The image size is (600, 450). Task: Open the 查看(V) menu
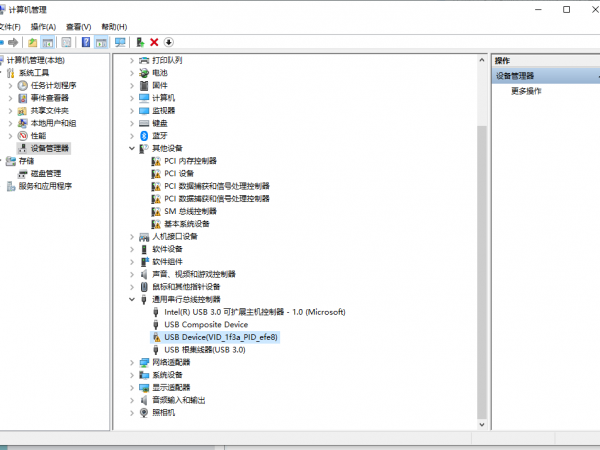pos(78,27)
